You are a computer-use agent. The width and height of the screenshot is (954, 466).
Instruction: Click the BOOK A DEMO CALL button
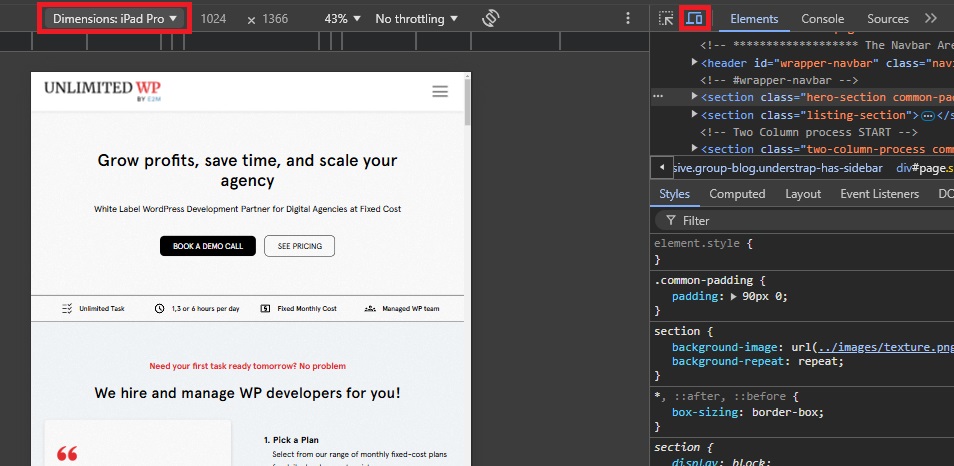click(x=207, y=246)
